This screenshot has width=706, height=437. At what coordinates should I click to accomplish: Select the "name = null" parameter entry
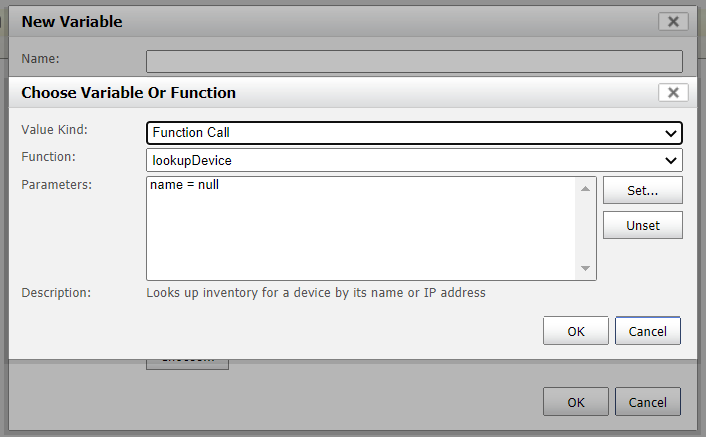[185, 185]
